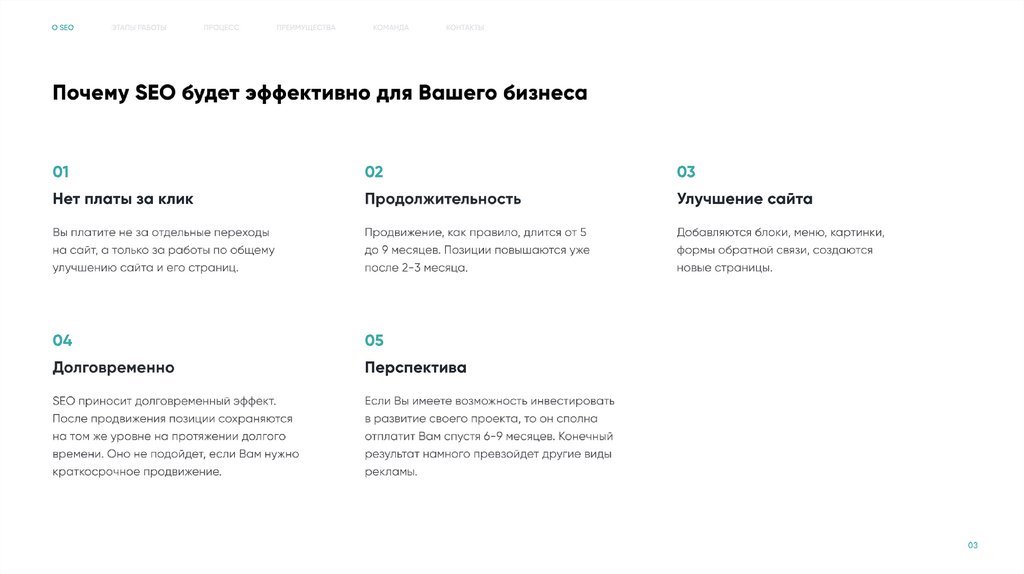
Task: Select the 'Команда' navigation item
Action: click(x=391, y=27)
